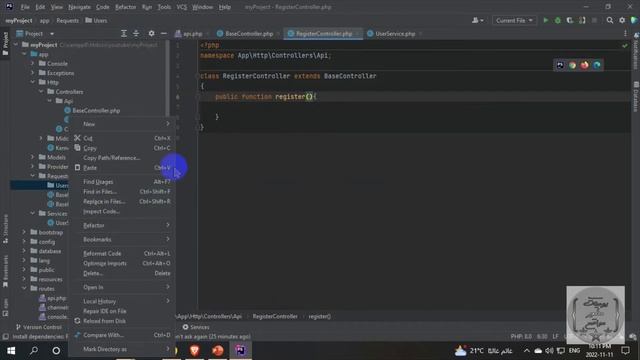Open the Current File run configuration dropdown
The image size is (640, 360).
pos(514,20)
